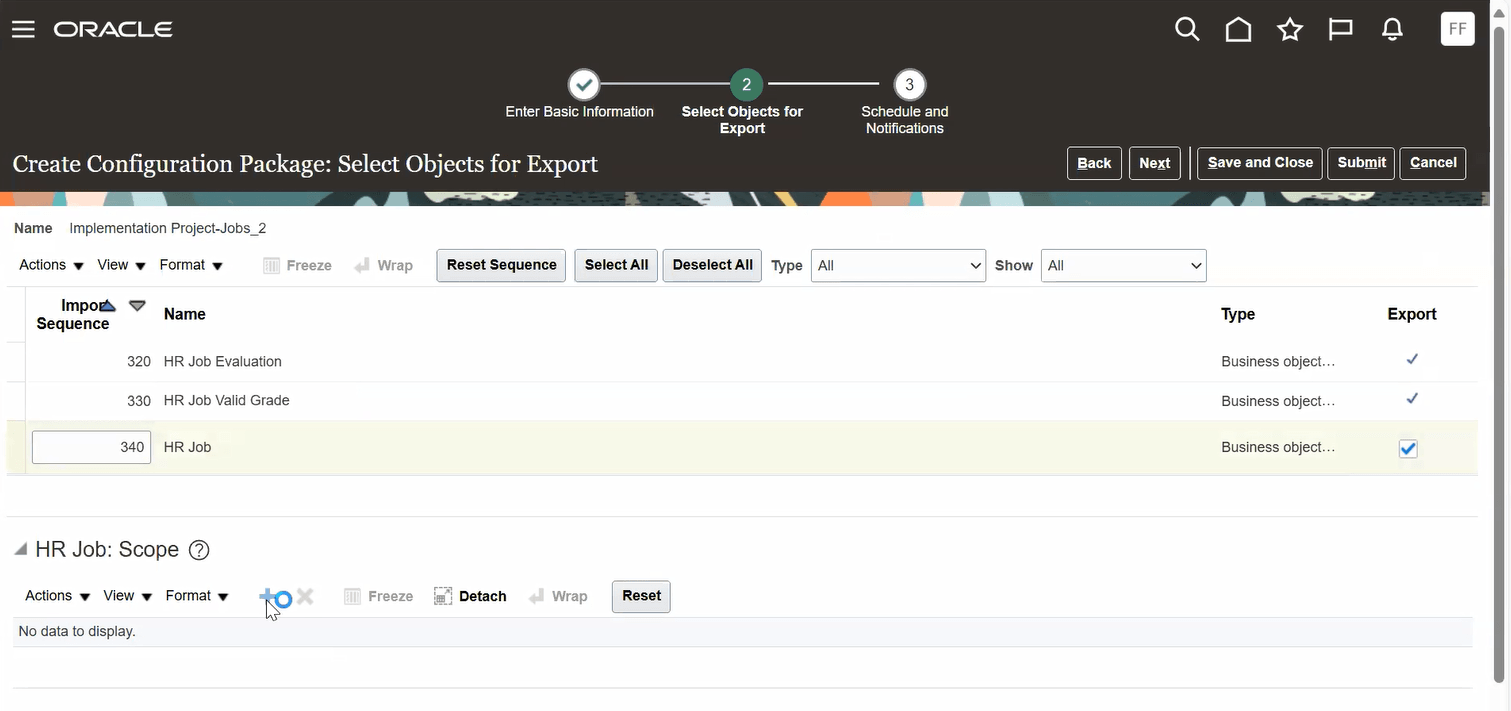Click the navigation hamburger menu icon
The height and width of the screenshot is (711, 1511).
22,28
